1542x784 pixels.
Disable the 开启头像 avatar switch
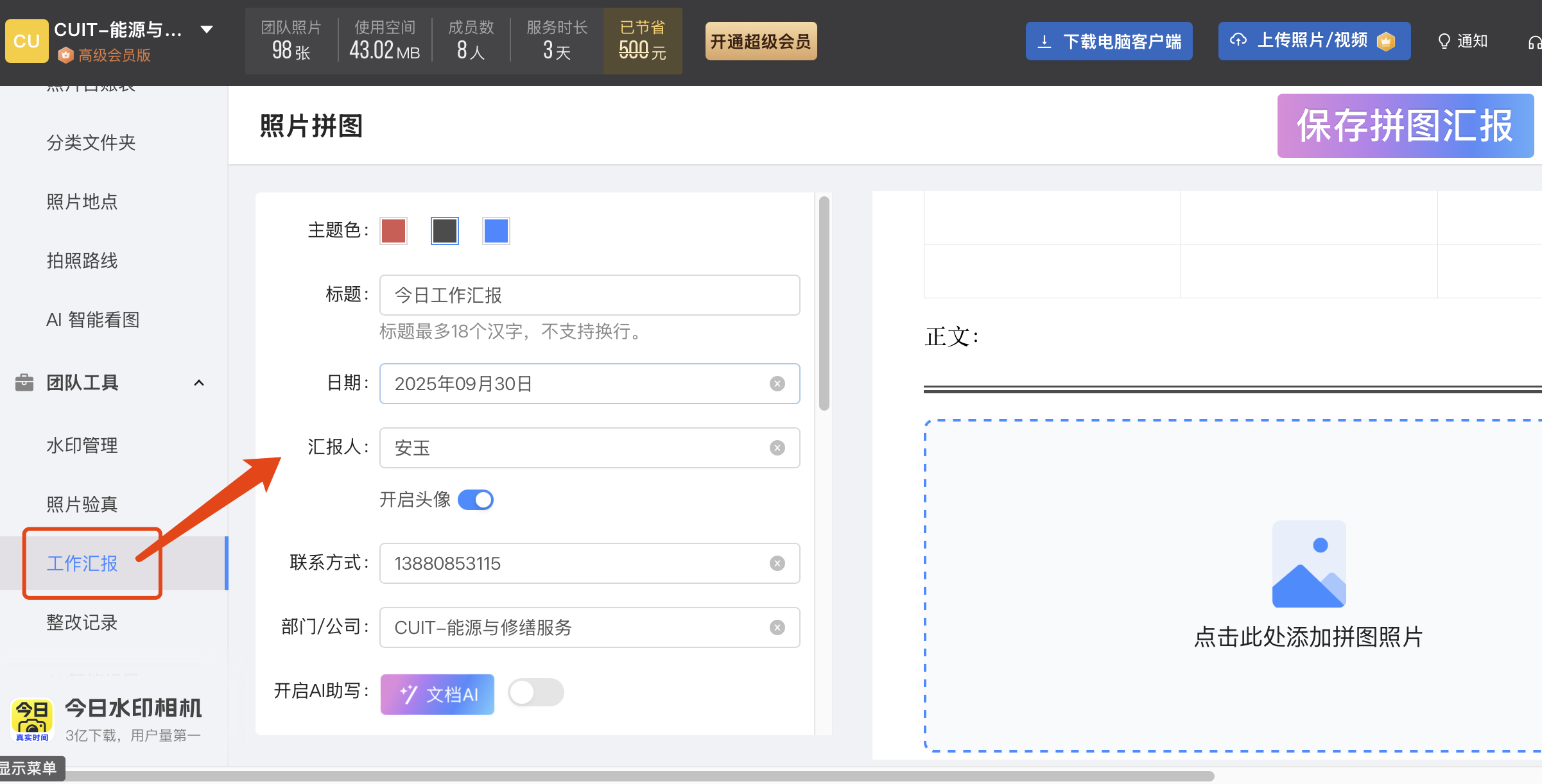tap(476, 500)
